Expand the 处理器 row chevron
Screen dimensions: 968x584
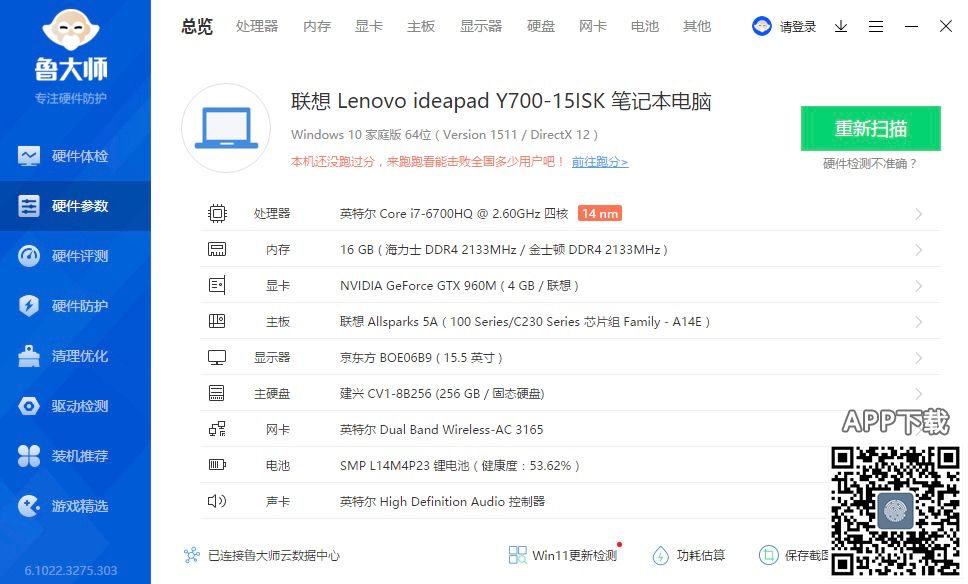click(x=918, y=214)
